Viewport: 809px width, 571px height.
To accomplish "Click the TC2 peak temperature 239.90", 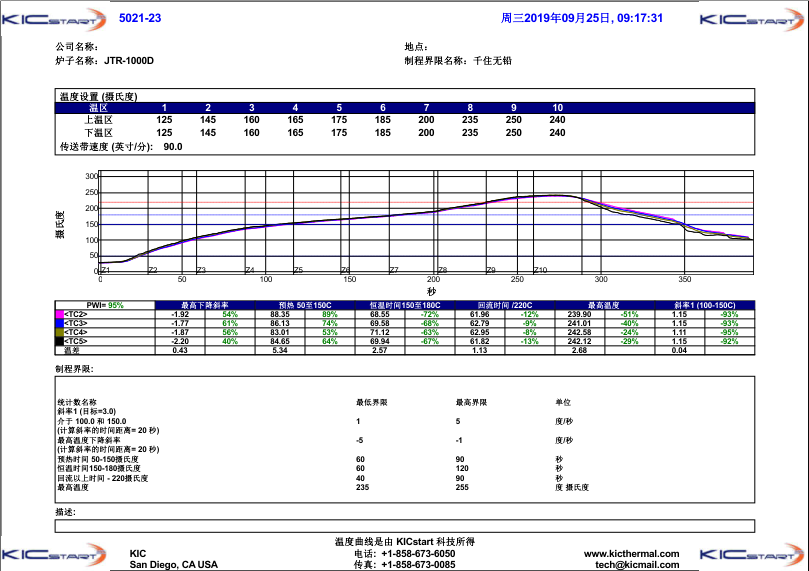I will [x=579, y=314].
